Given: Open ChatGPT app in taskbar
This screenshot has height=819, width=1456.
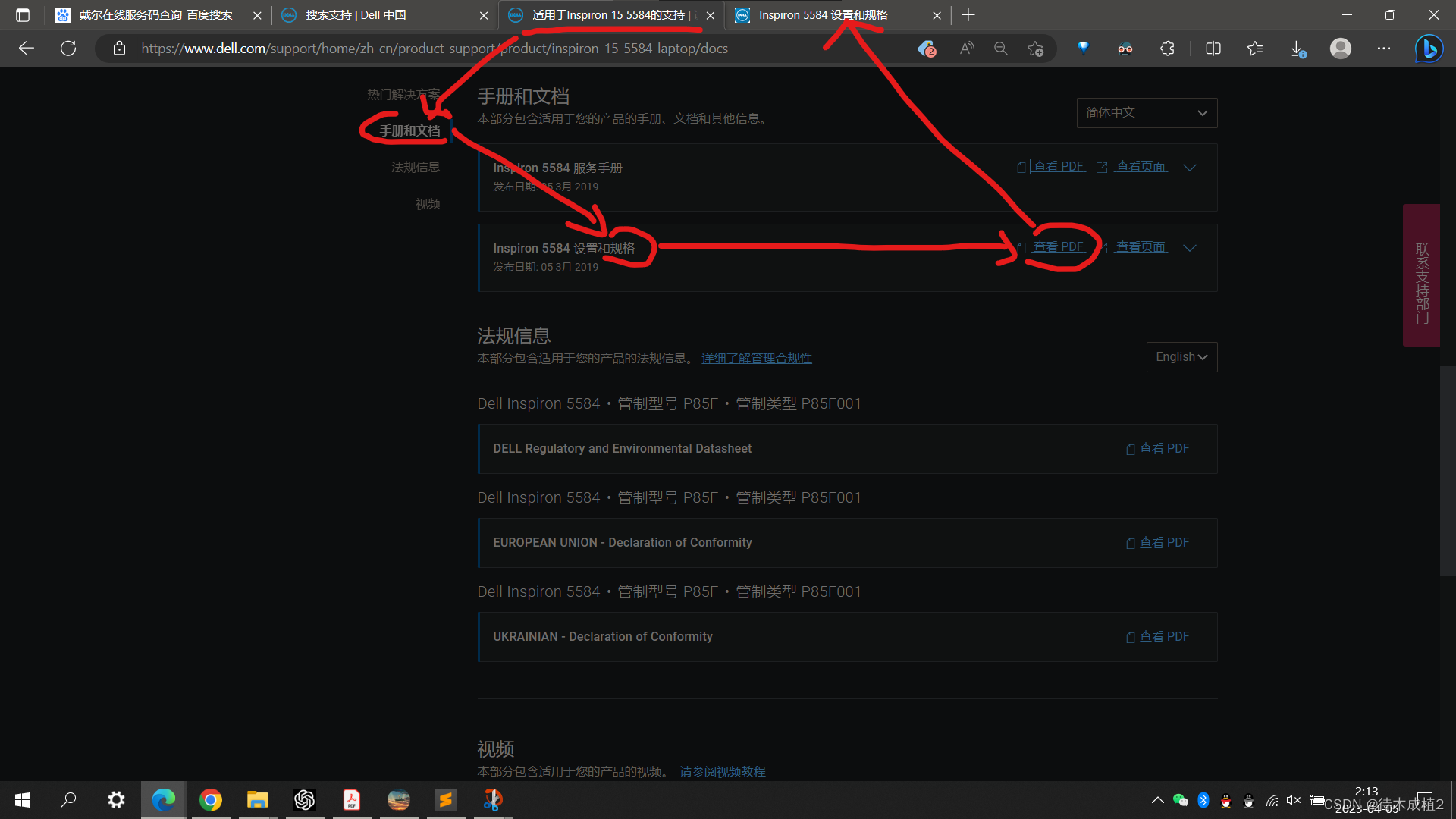Looking at the screenshot, I should click(x=305, y=799).
